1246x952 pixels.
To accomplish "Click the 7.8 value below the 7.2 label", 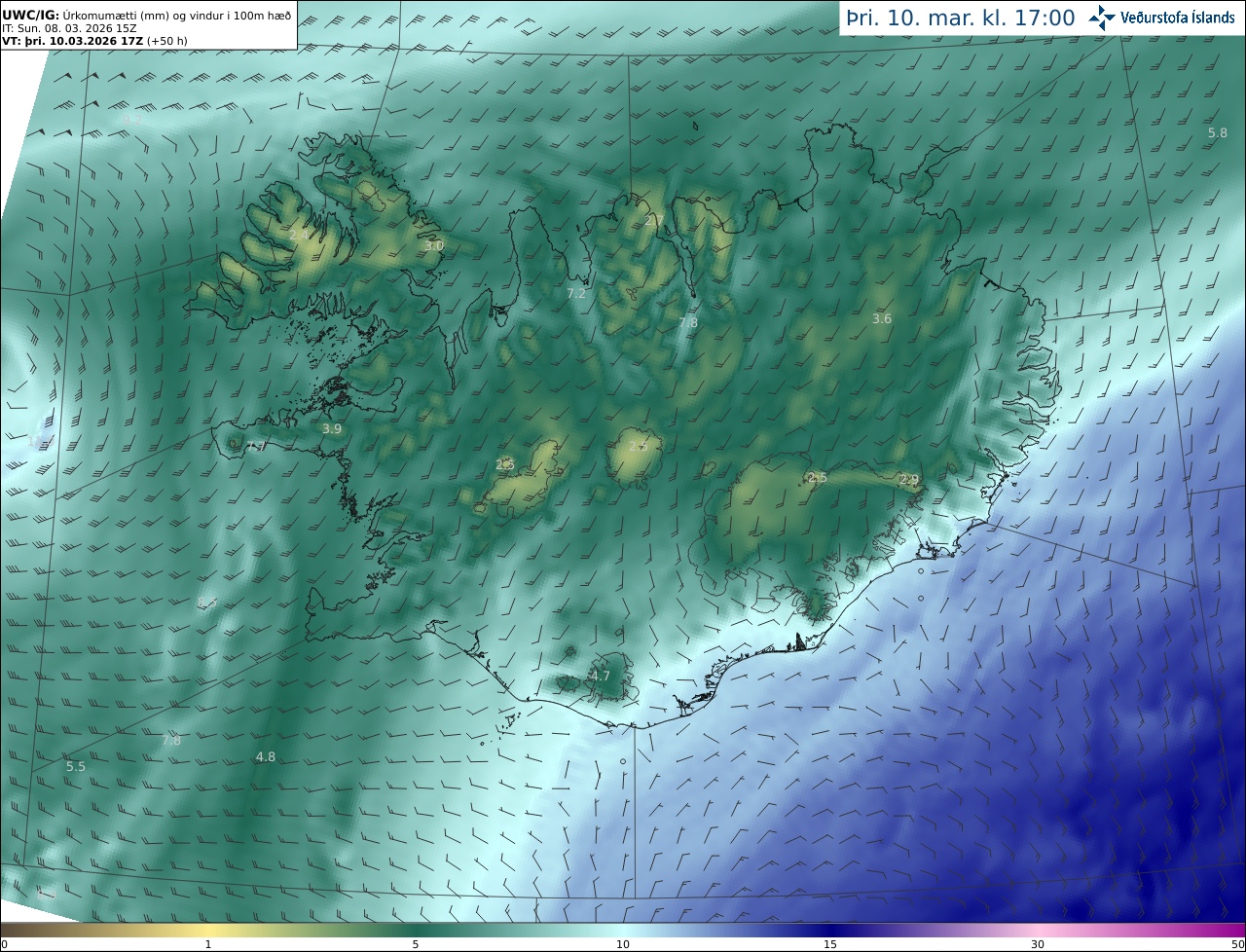I will pyautogui.click(x=688, y=322).
